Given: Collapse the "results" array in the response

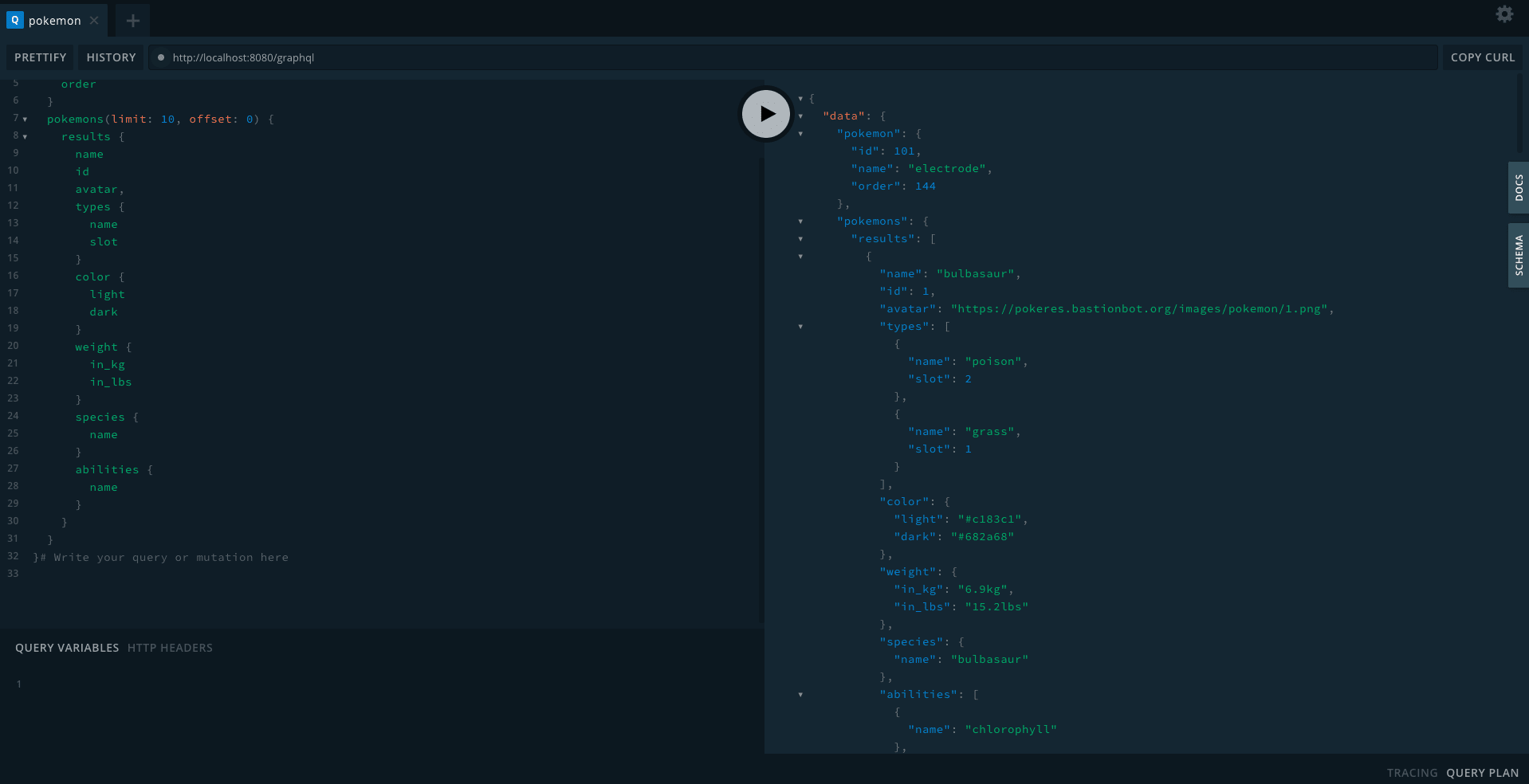Looking at the screenshot, I should click(800, 238).
